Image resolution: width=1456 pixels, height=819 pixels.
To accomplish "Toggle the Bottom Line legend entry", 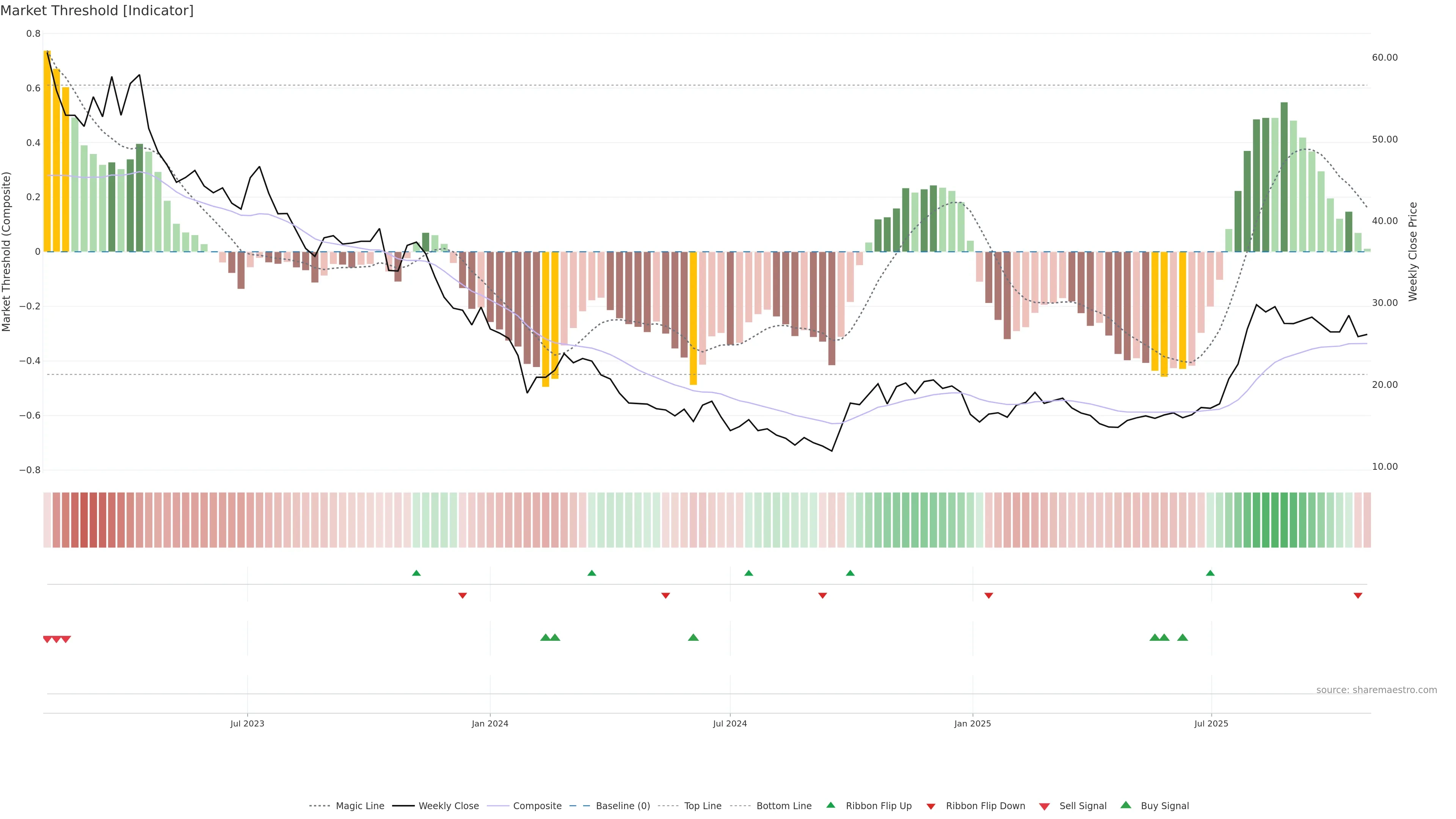I will point(783,806).
